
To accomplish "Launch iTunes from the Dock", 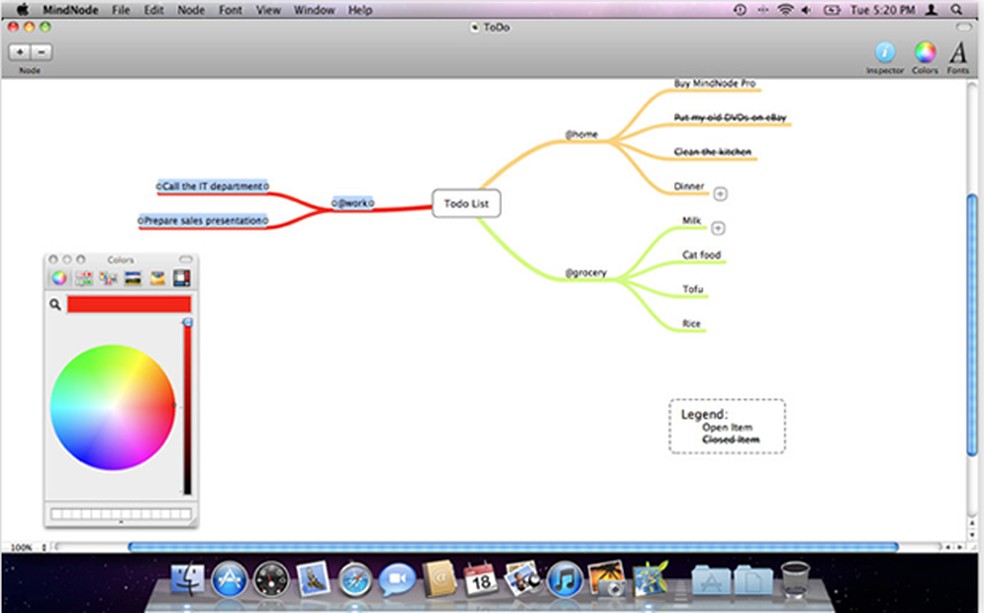I will [564, 579].
